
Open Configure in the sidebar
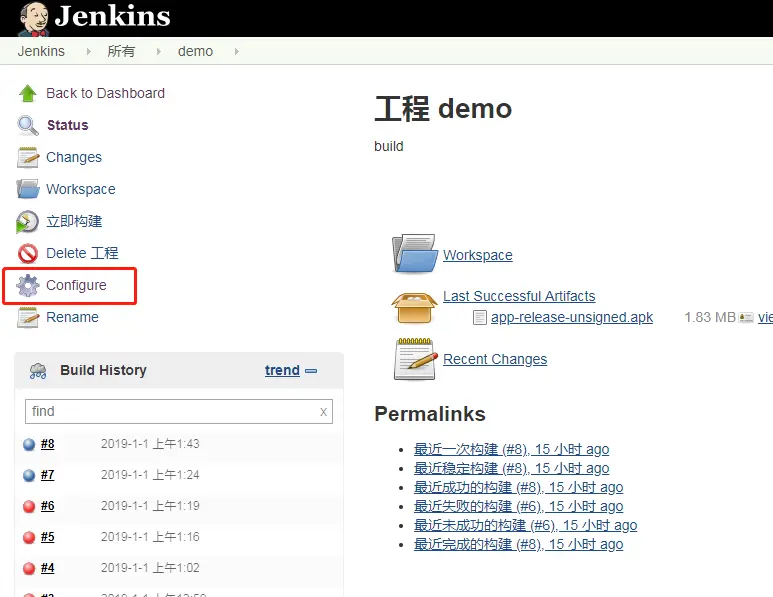pyautogui.click(x=76, y=285)
